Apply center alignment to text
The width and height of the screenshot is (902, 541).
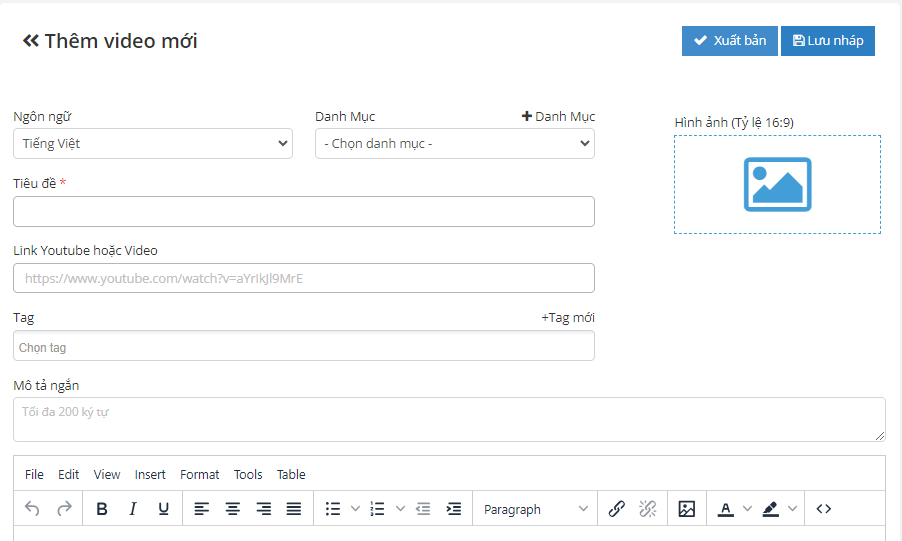233,509
